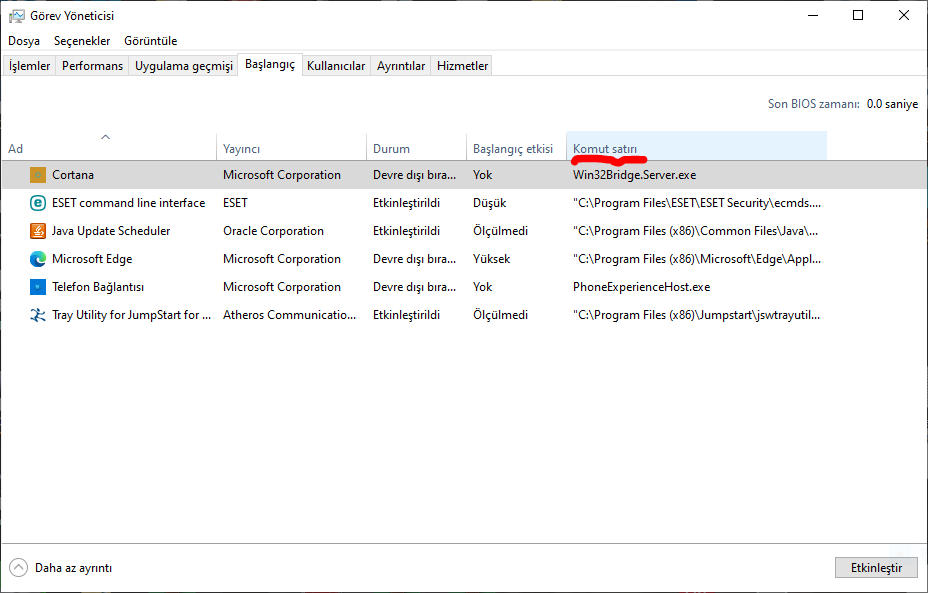Open the Dosya menu

pyautogui.click(x=24, y=41)
